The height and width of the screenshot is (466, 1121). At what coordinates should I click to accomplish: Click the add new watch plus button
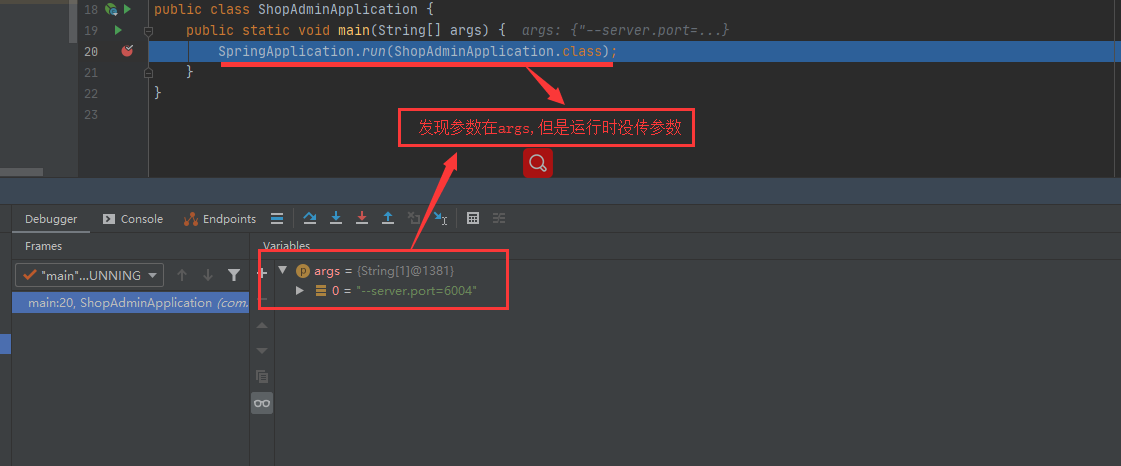point(262,273)
